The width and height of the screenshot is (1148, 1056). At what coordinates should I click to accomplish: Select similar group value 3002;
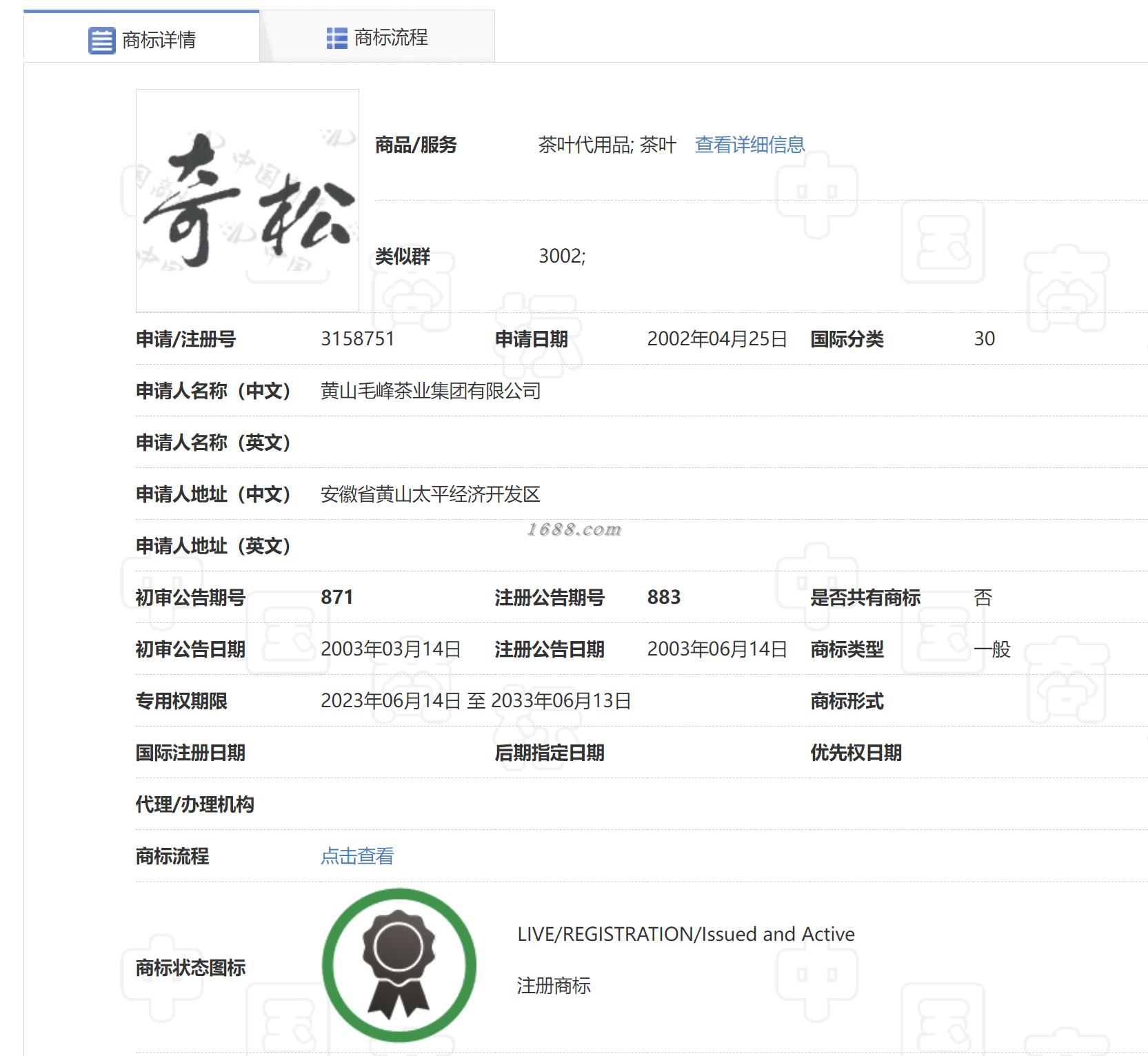click(x=562, y=256)
